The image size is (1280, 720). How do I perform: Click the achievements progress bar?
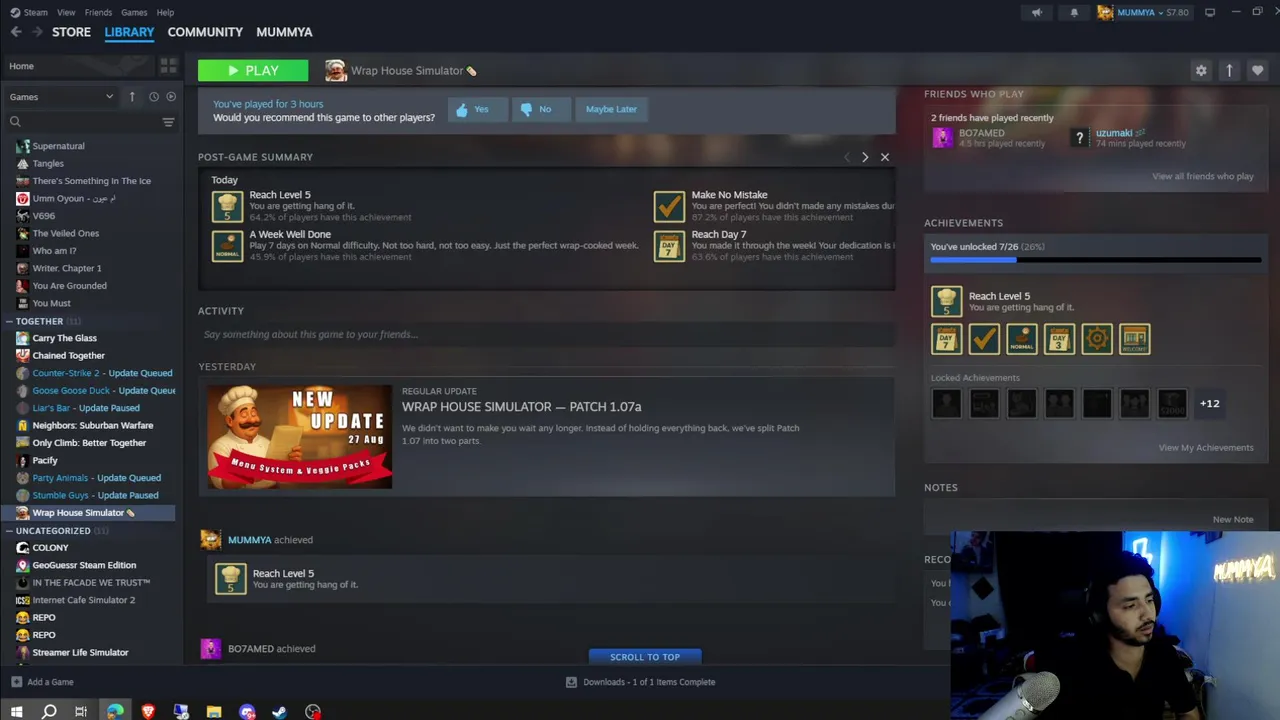tap(1095, 260)
